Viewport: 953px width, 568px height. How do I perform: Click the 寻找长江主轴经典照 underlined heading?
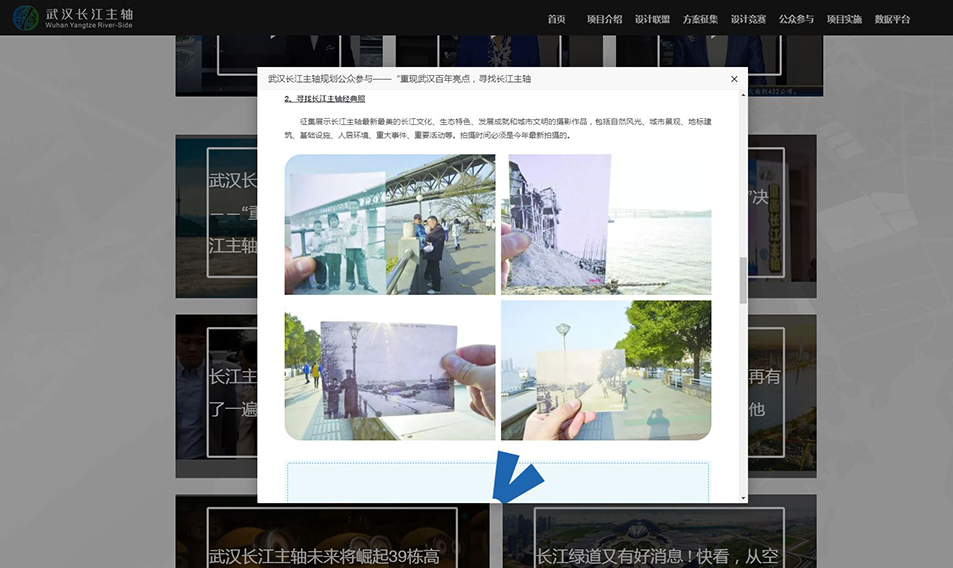click(x=325, y=99)
